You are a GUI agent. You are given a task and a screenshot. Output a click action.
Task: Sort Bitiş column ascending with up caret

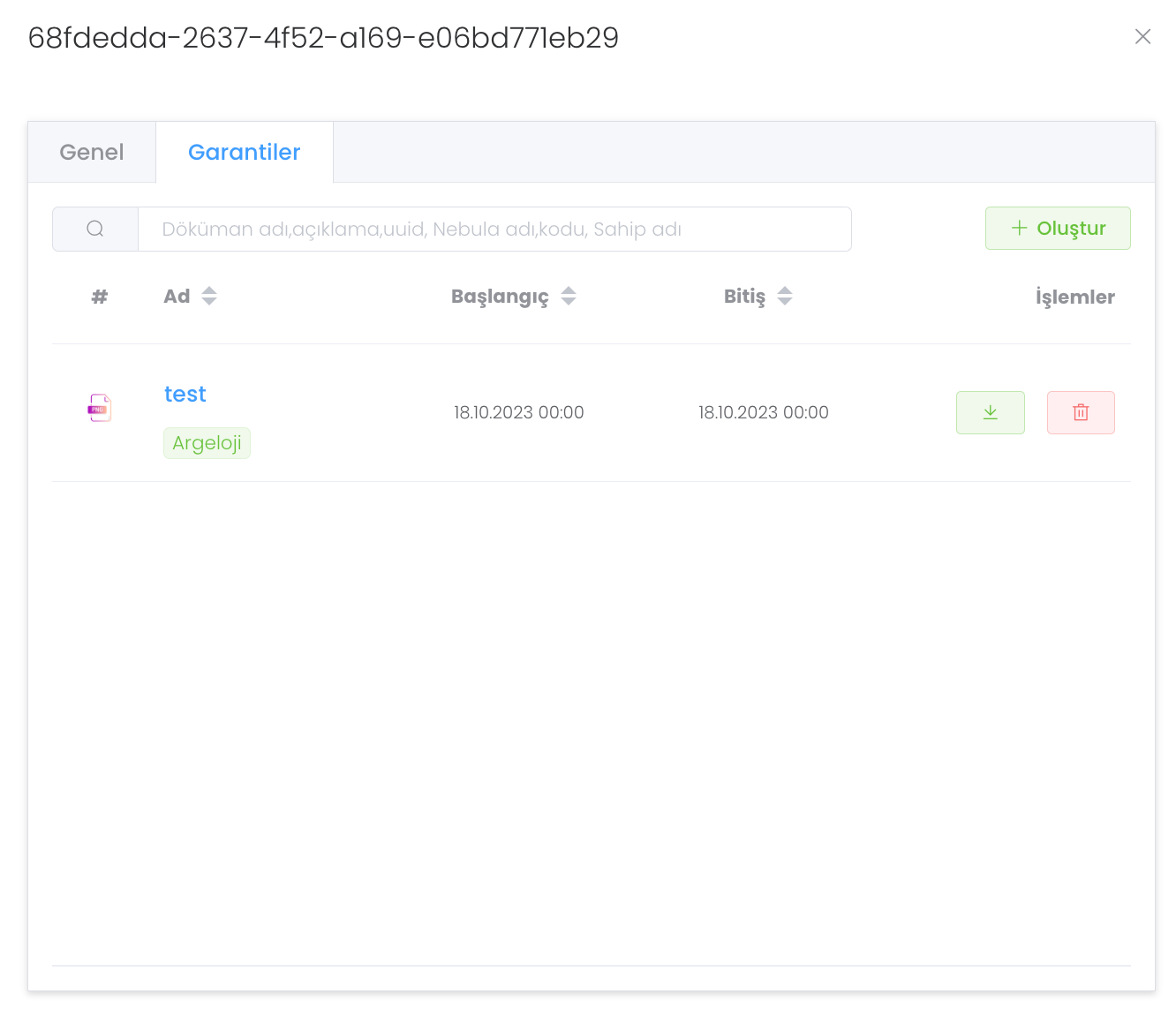click(x=785, y=290)
